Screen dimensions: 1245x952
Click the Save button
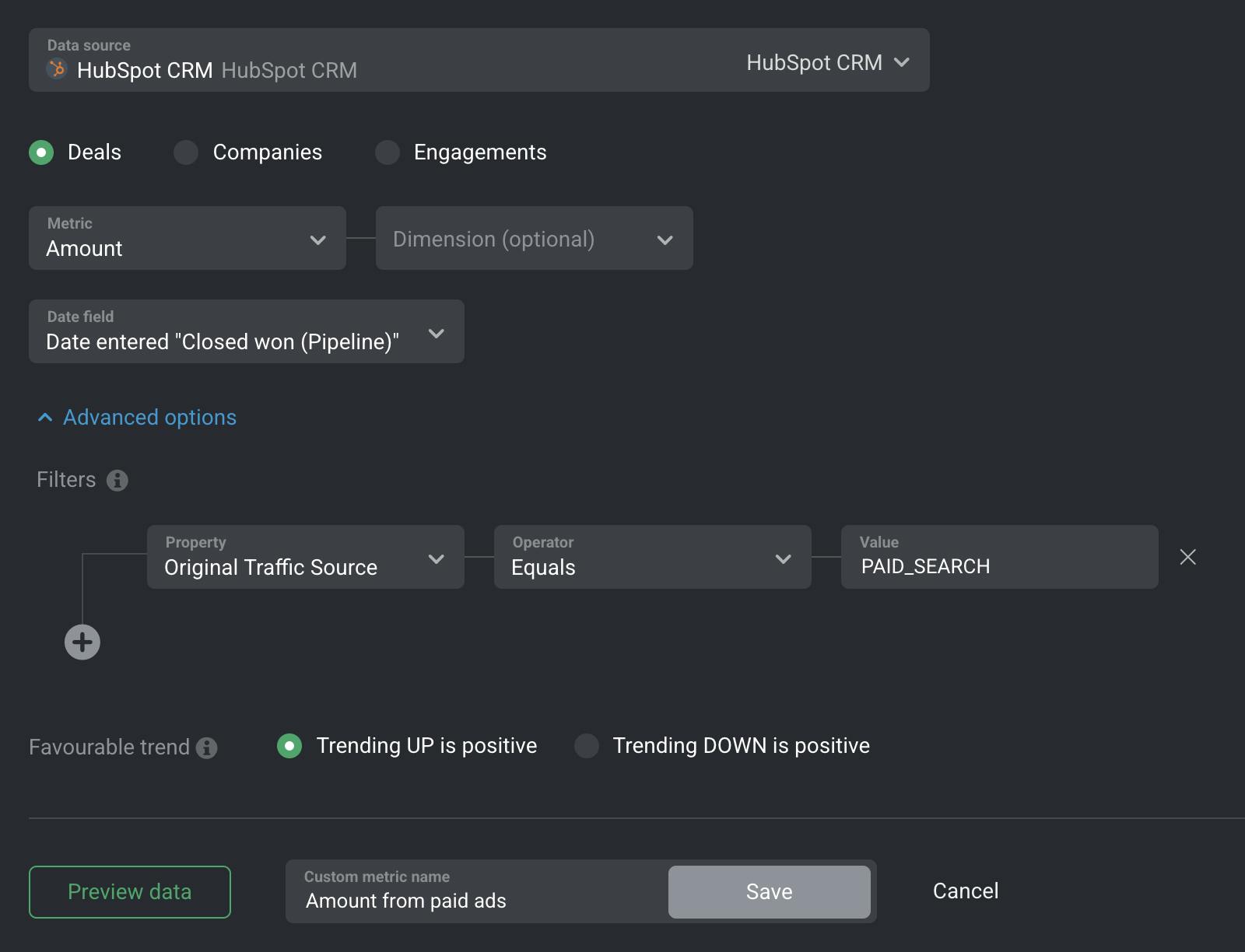click(770, 892)
